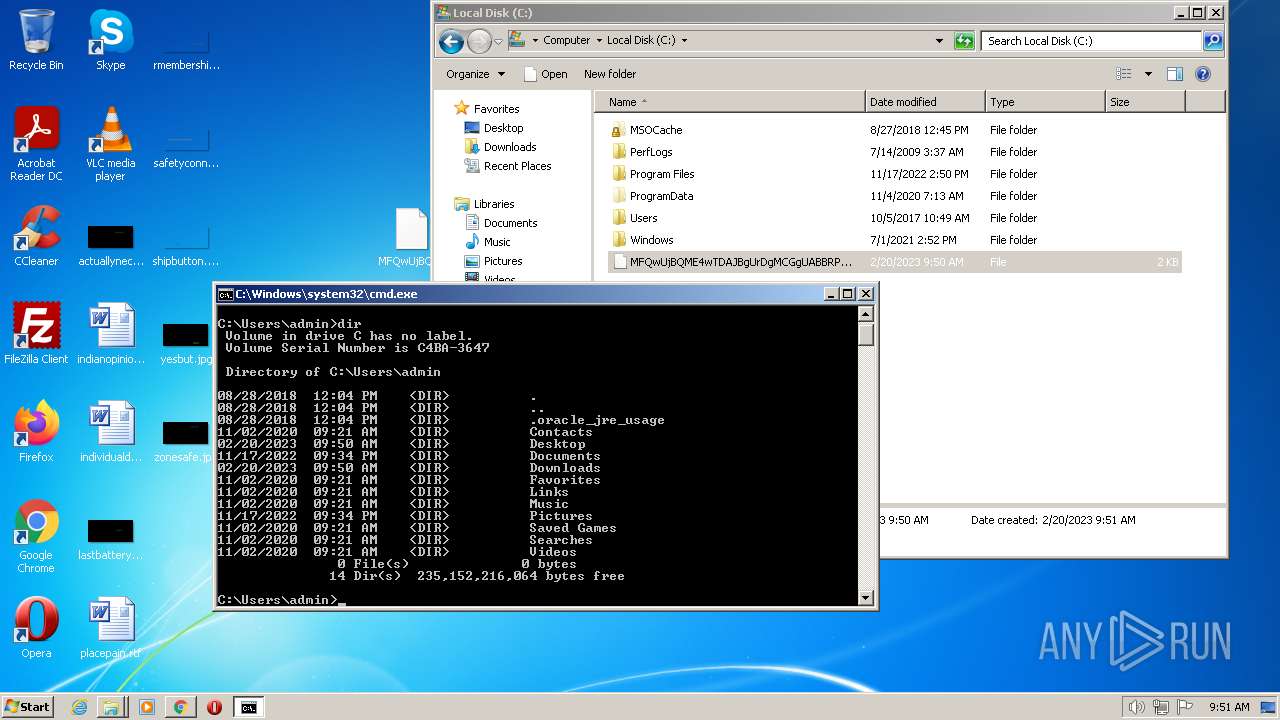
Task: Open Opera desktop shortcut
Action: point(36,628)
